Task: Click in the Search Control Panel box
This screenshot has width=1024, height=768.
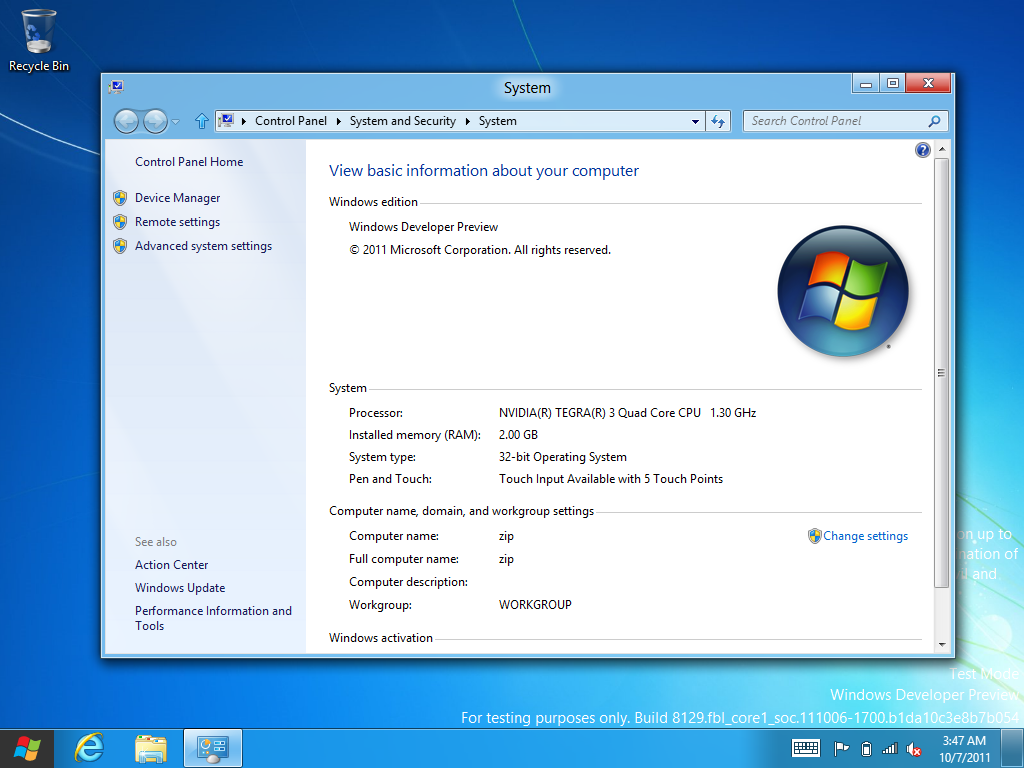Action: (x=836, y=121)
